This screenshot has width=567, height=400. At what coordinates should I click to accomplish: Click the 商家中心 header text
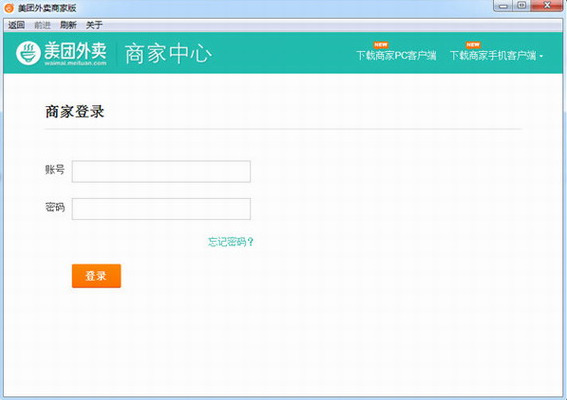(x=168, y=54)
